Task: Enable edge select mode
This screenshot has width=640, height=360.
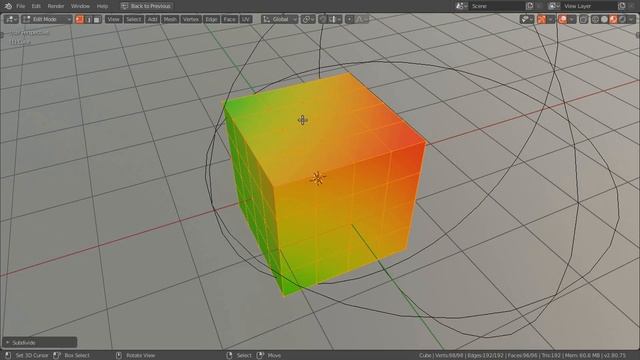Action: [x=89, y=19]
